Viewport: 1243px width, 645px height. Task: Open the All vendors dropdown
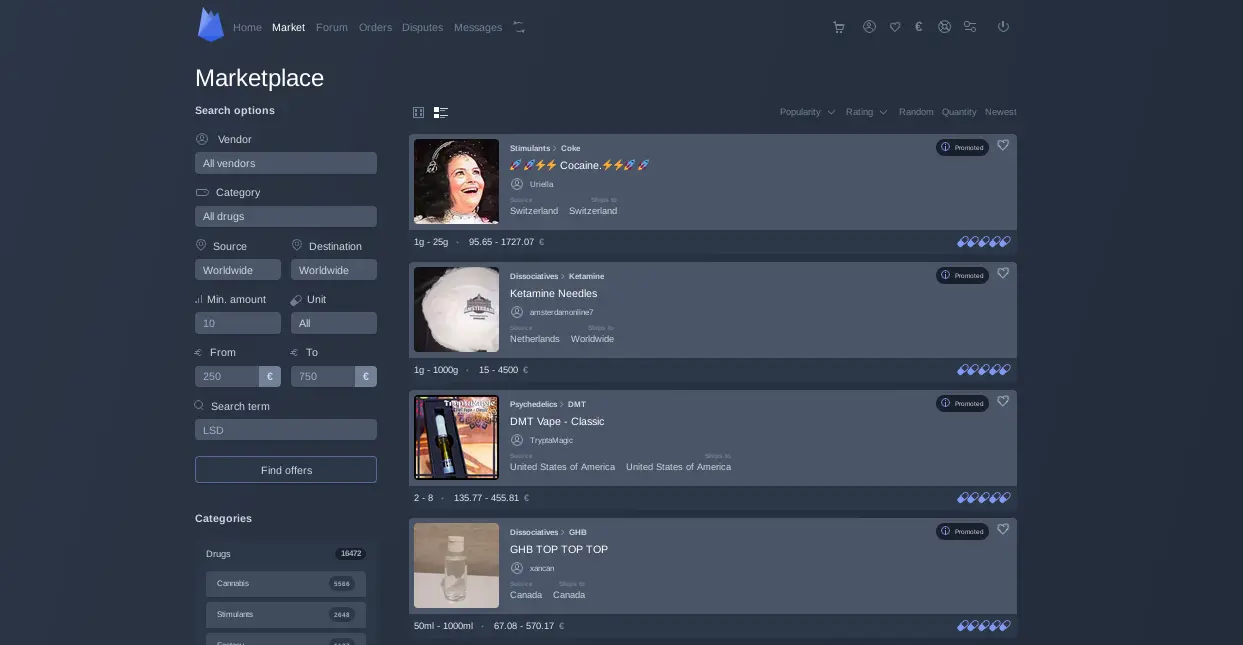tap(286, 163)
